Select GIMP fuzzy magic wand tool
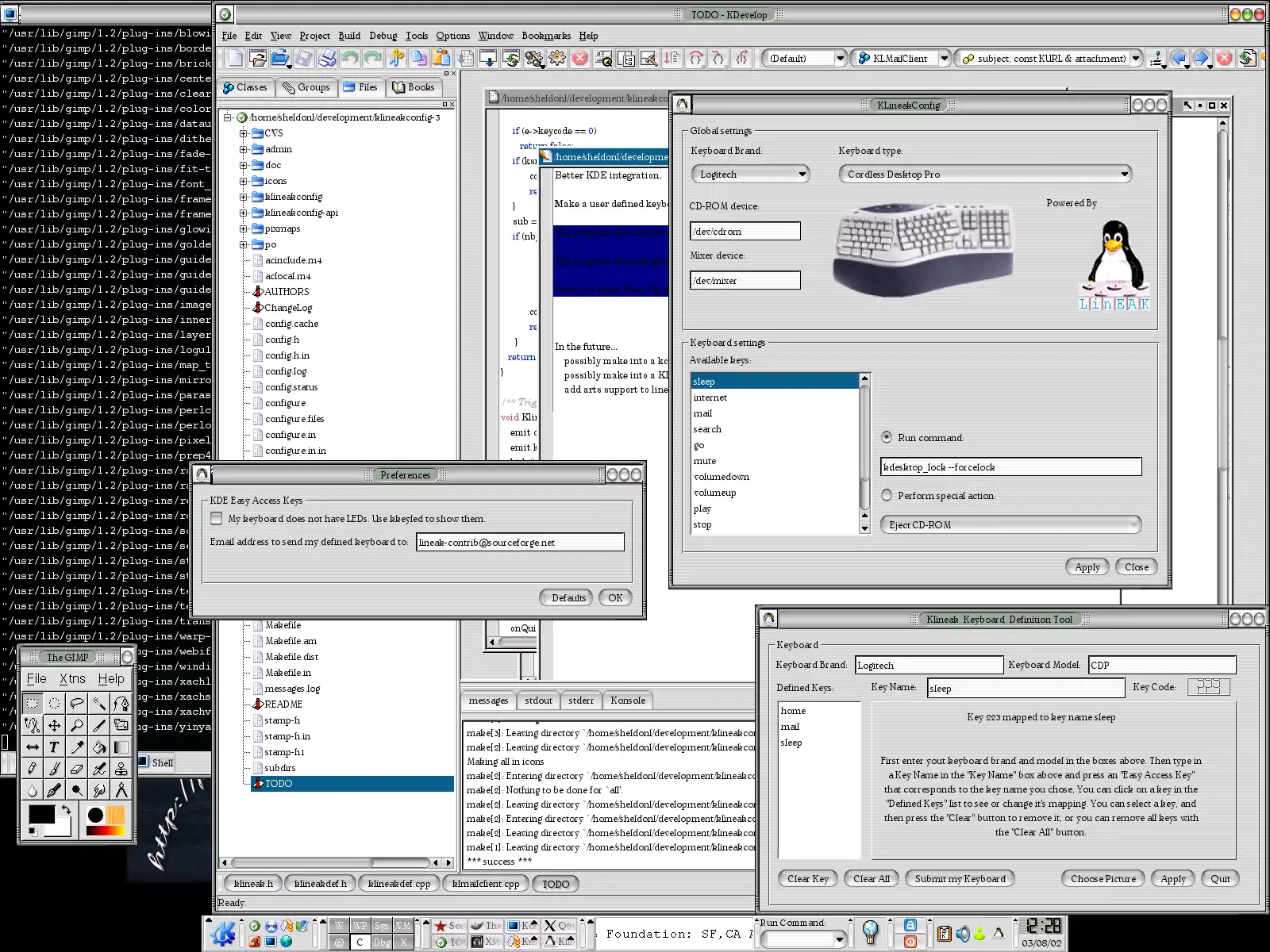This screenshot has width=1270, height=952. point(98,703)
